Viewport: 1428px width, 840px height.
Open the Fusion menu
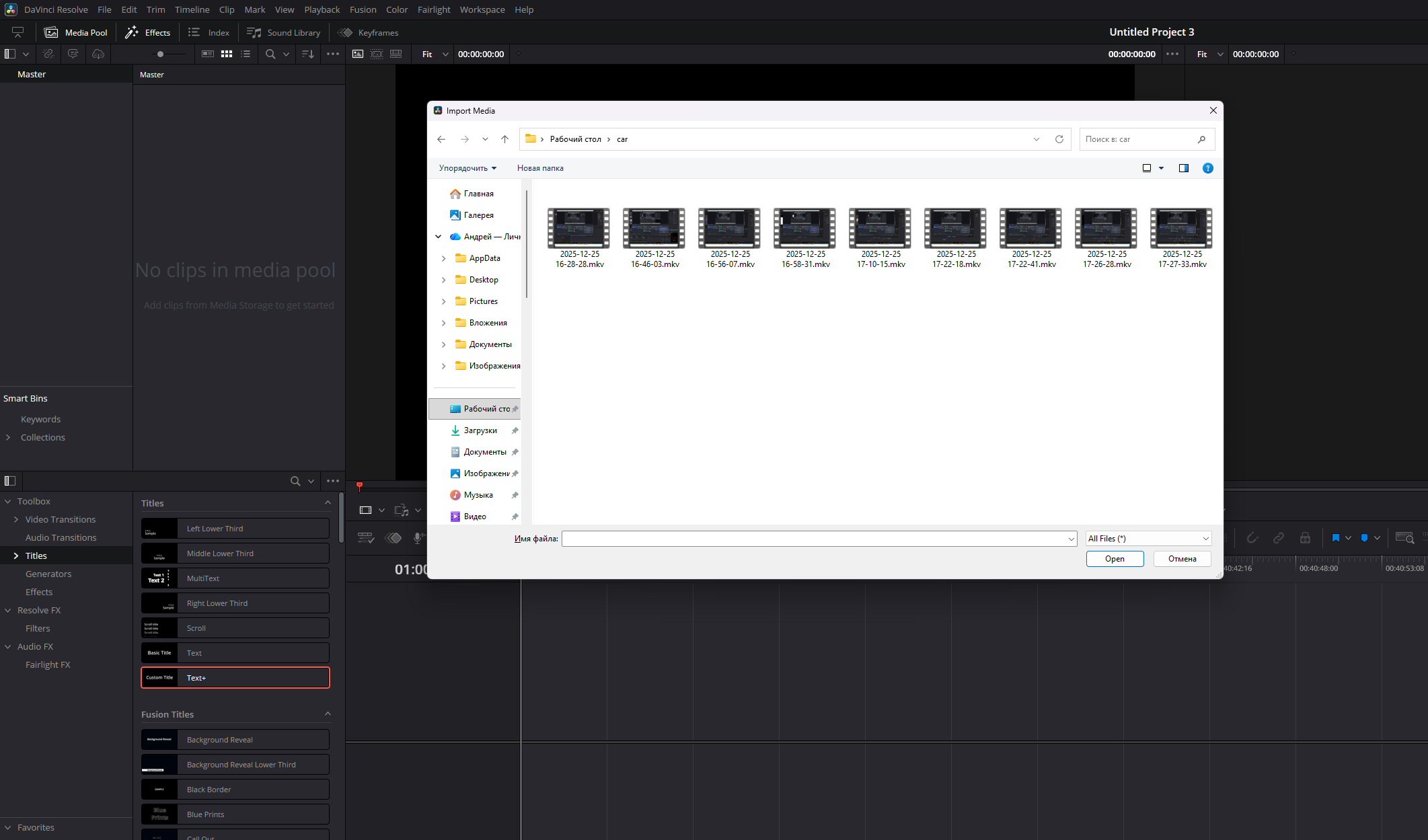363,9
